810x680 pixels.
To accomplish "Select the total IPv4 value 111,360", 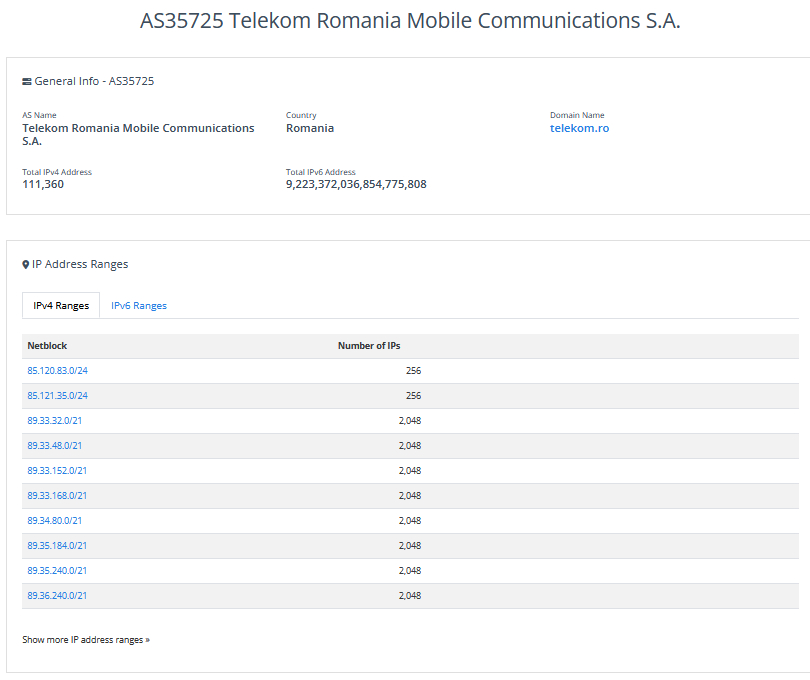I will 43,184.
